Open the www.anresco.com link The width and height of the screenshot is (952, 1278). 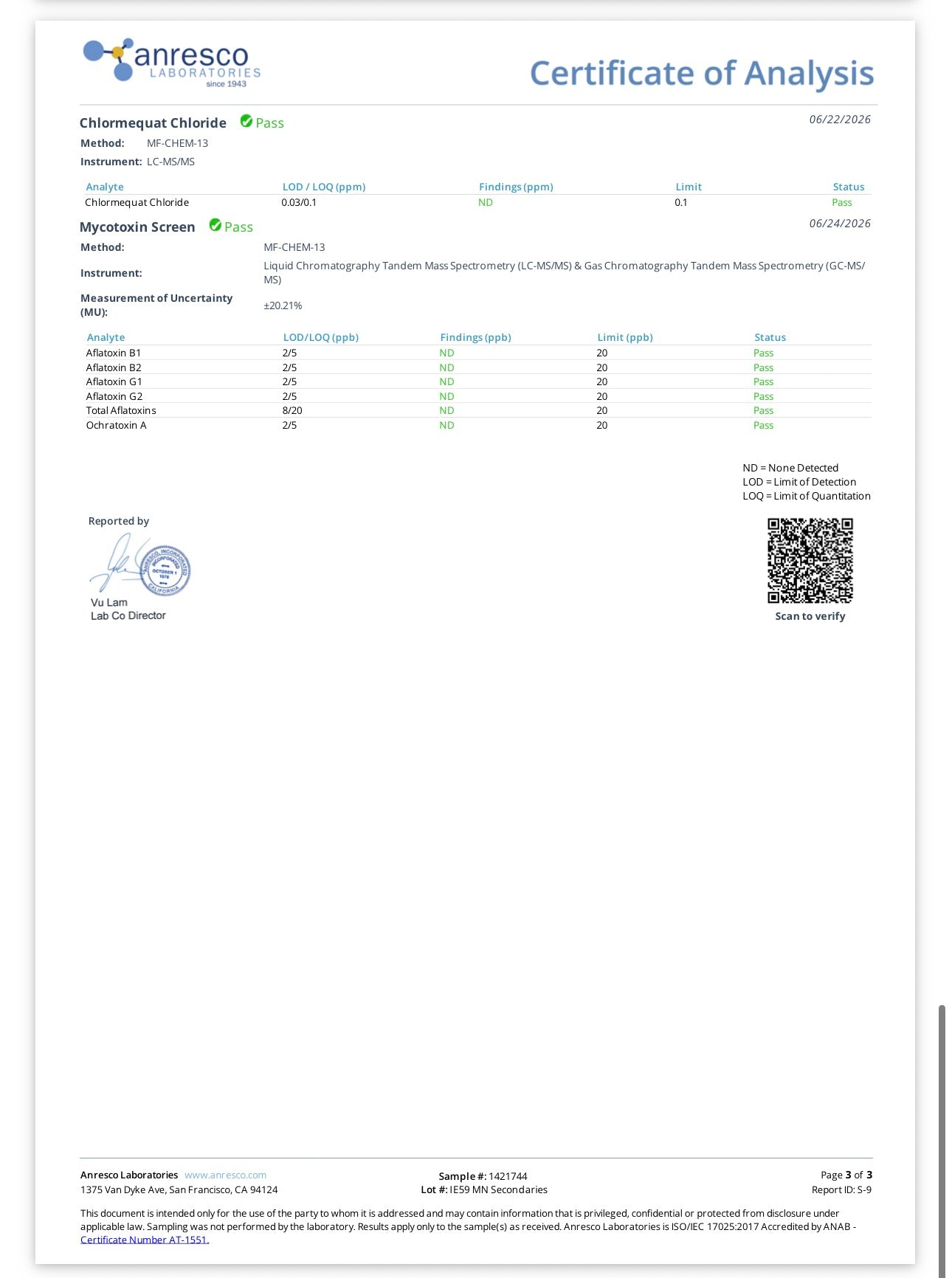[x=225, y=1175]
